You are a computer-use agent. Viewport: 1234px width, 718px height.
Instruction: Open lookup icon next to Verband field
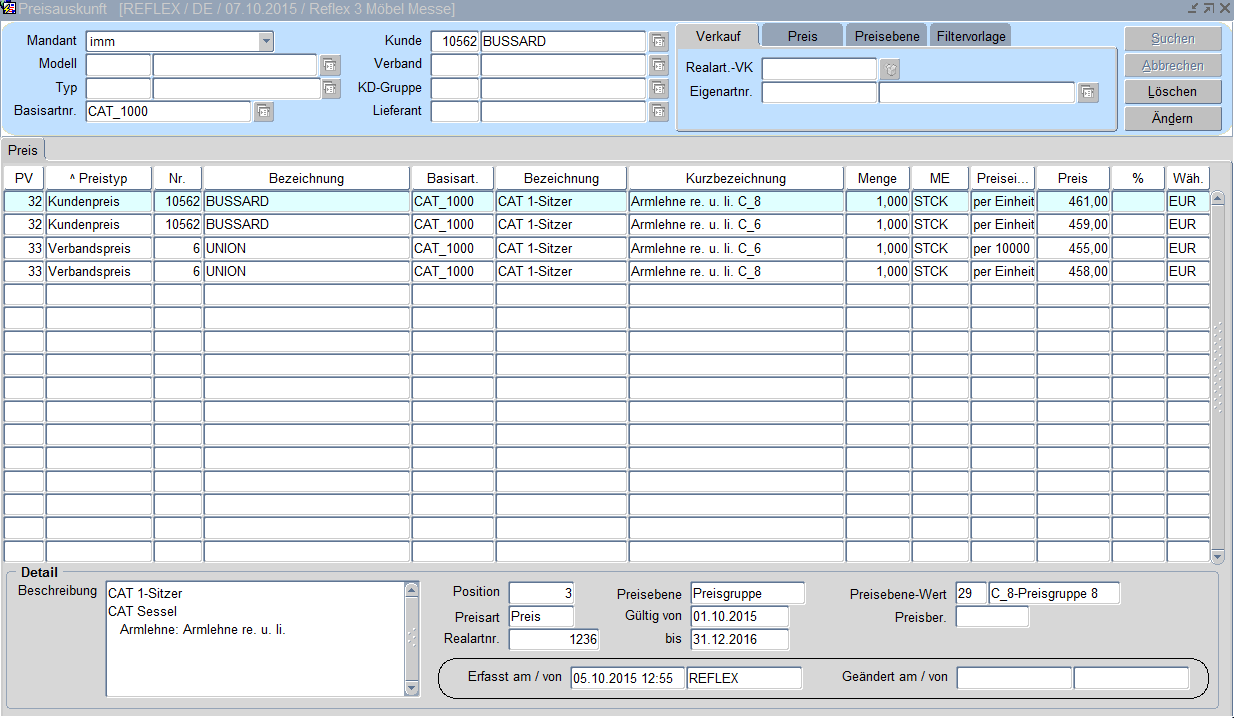(658, 65)
